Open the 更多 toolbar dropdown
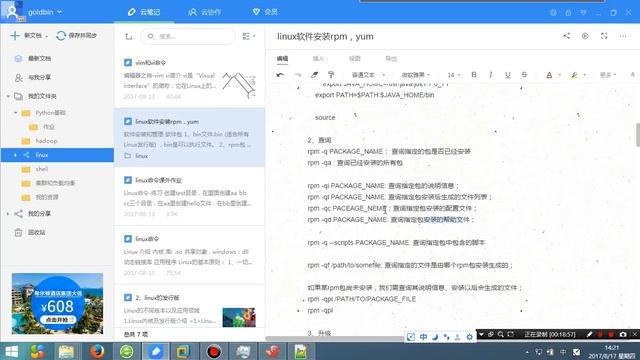Viewport: 640px width, 360px height. [608, 75]
